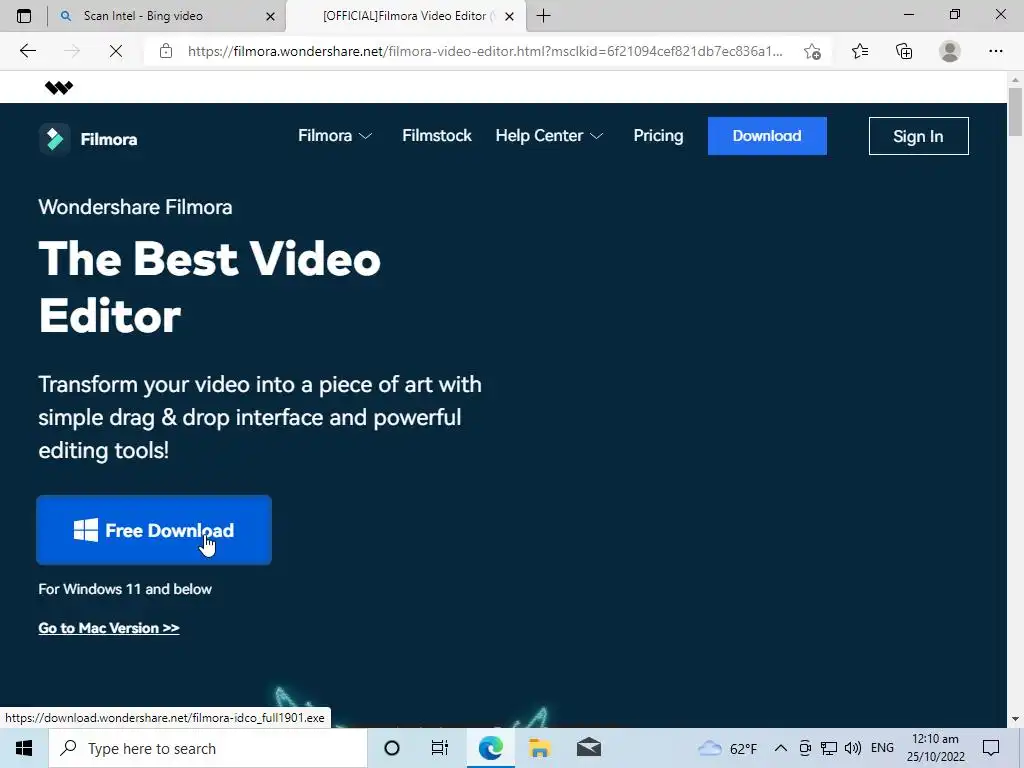
Task: Expand the Filmora navigation dropdown
Action: click(335, 136)
